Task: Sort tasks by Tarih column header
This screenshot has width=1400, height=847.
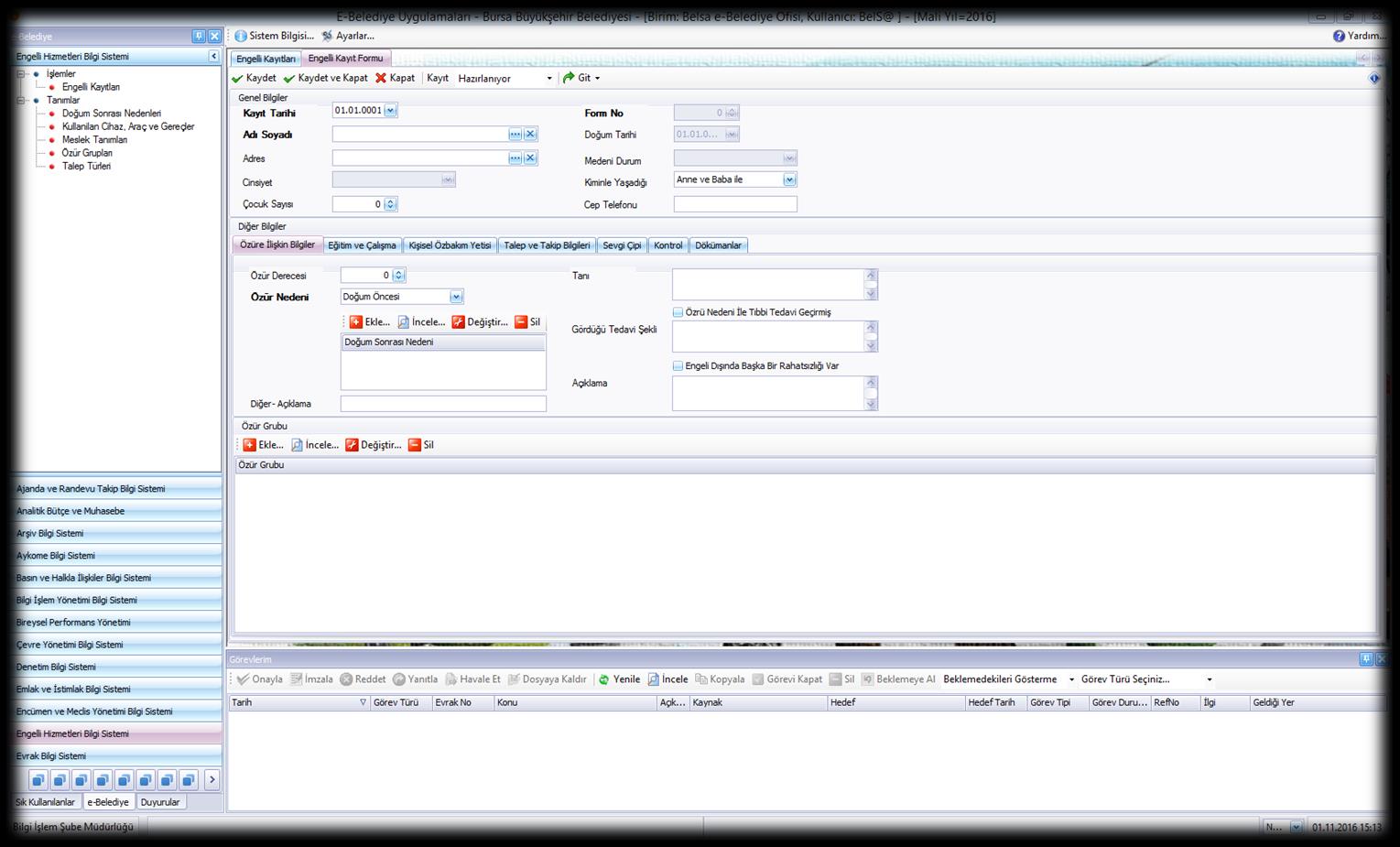Action: pos(298,702)
